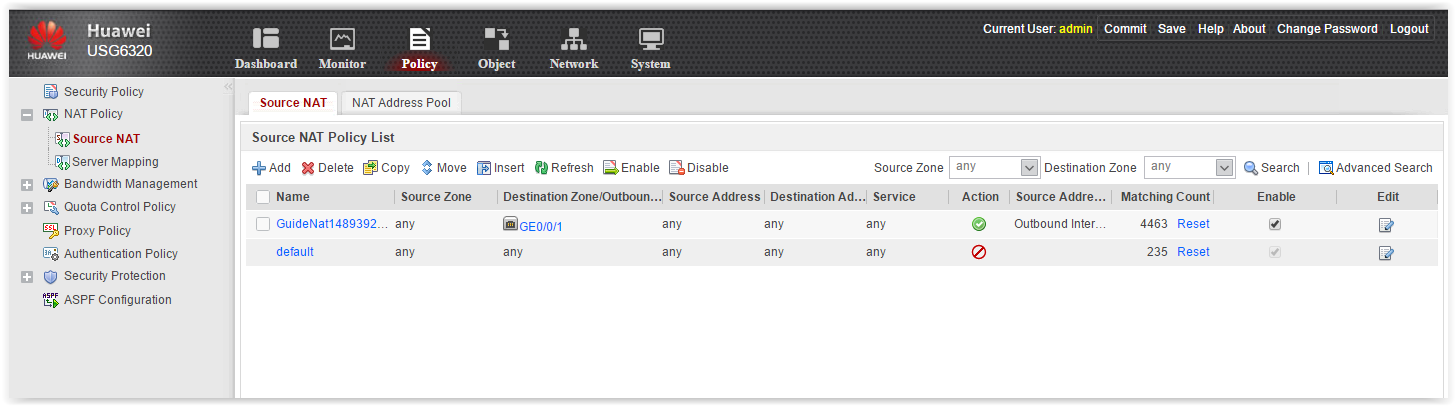The height and width of the screenshot is (406, 1456).
Task: Click the edit icon for the default policy
Action: 1386,253
